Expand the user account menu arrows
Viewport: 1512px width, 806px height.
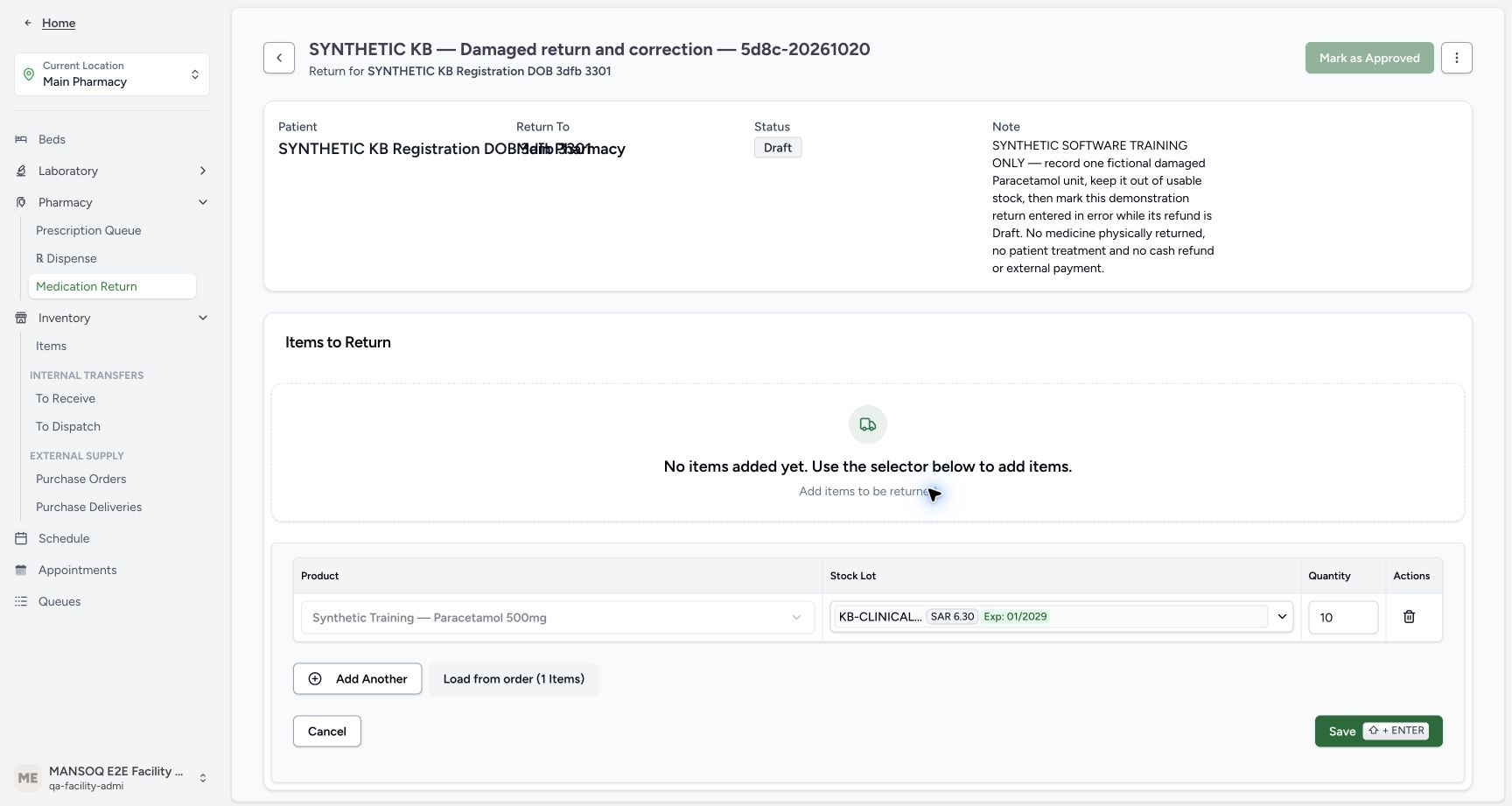point(203,778)
